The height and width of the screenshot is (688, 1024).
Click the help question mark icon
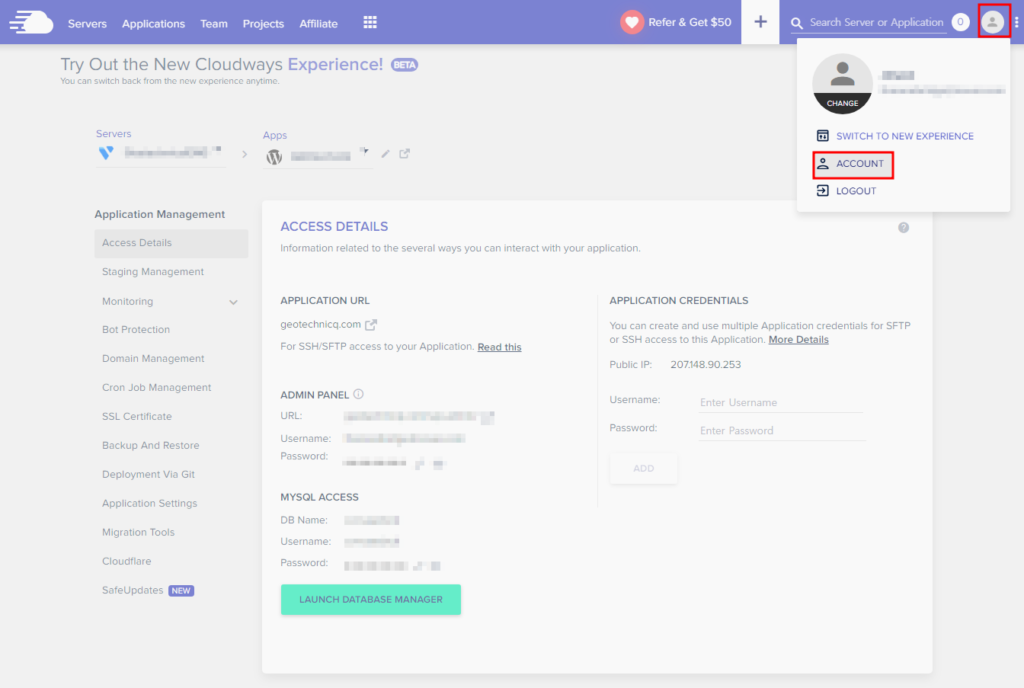point(903,228)
